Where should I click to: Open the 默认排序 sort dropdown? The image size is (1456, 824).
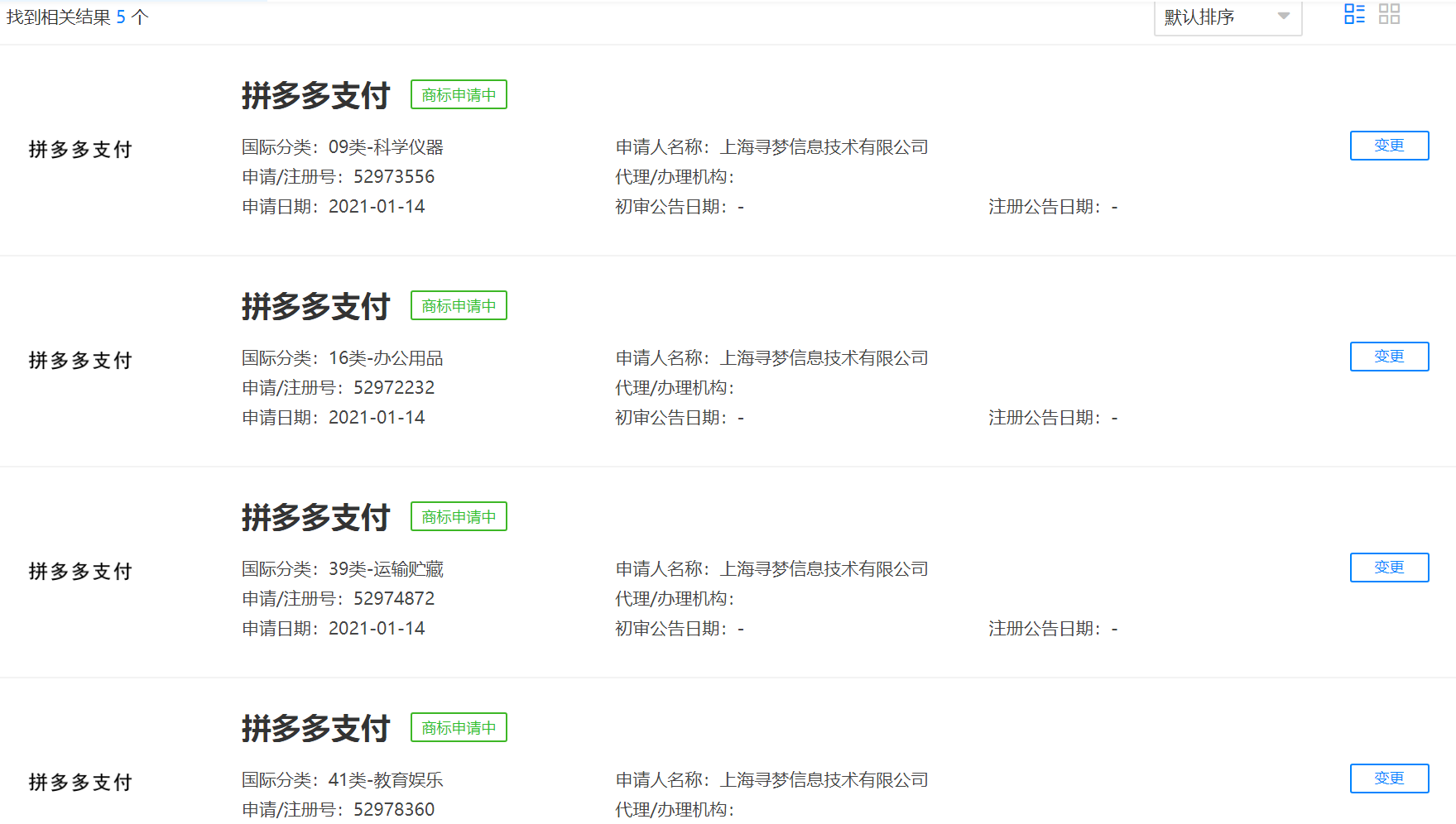click(1228, 17)
